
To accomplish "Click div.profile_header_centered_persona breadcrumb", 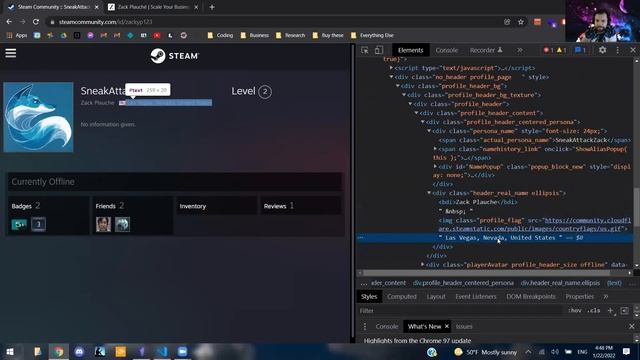I will (x=463, y=283).
